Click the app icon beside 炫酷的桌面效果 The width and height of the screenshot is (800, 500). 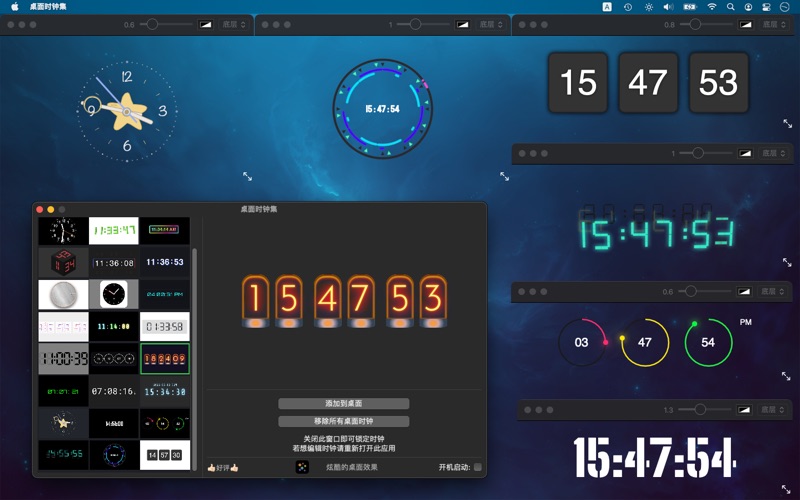tap(302, 467)
